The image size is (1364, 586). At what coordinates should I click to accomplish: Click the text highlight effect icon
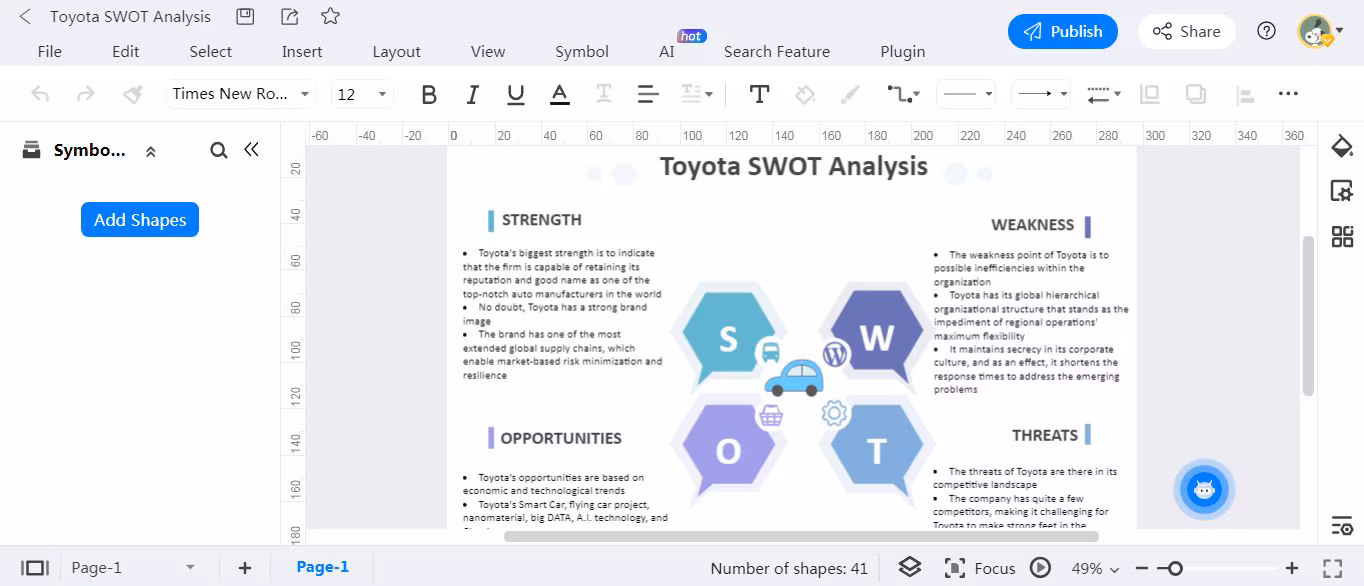coord(604,94)
